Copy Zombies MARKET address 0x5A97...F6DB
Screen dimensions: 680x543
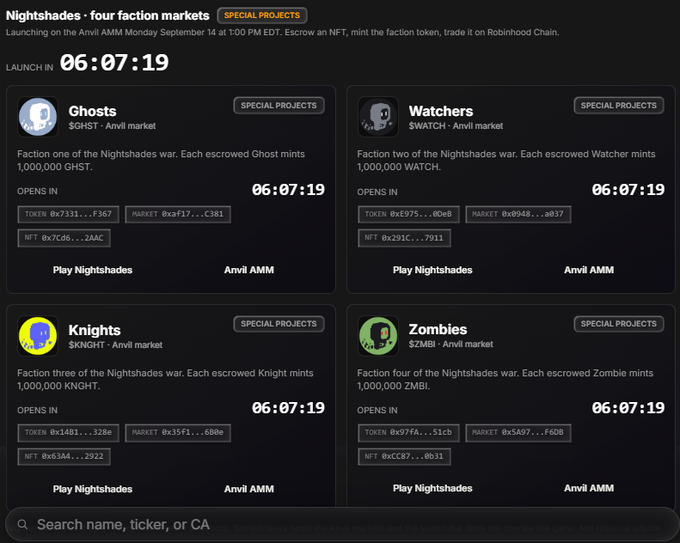518,433
